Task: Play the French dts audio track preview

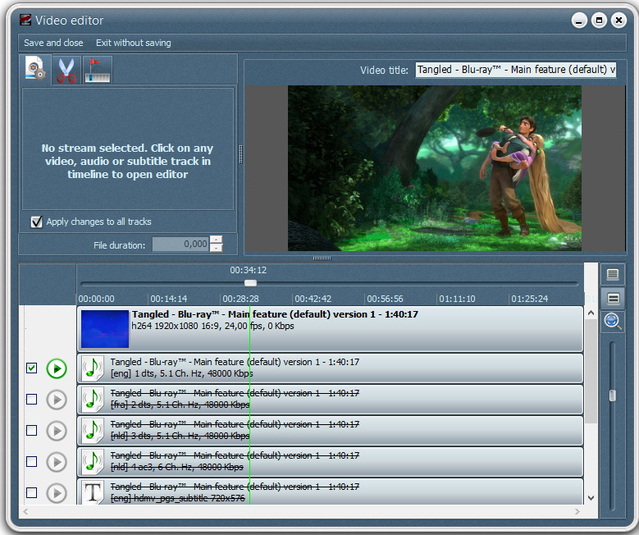Action: 57,400
